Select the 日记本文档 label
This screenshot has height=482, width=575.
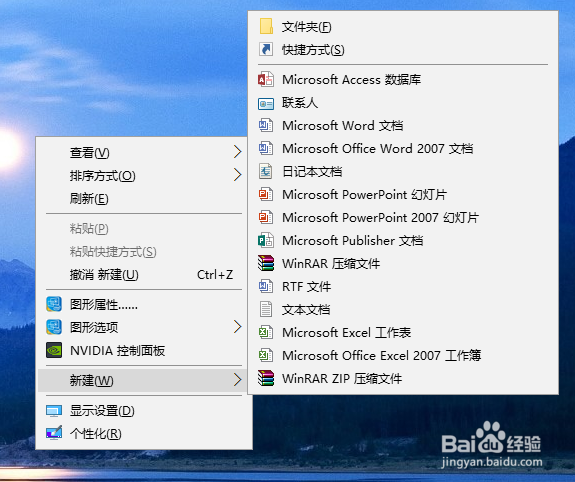click(312, 172)
